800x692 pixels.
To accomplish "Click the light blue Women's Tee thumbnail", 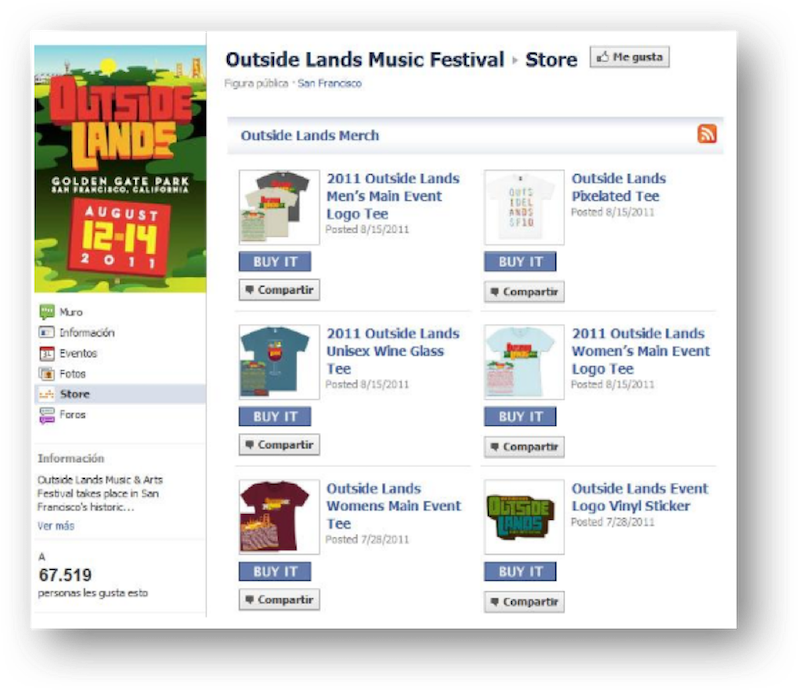I will click(x=524, y=362).
